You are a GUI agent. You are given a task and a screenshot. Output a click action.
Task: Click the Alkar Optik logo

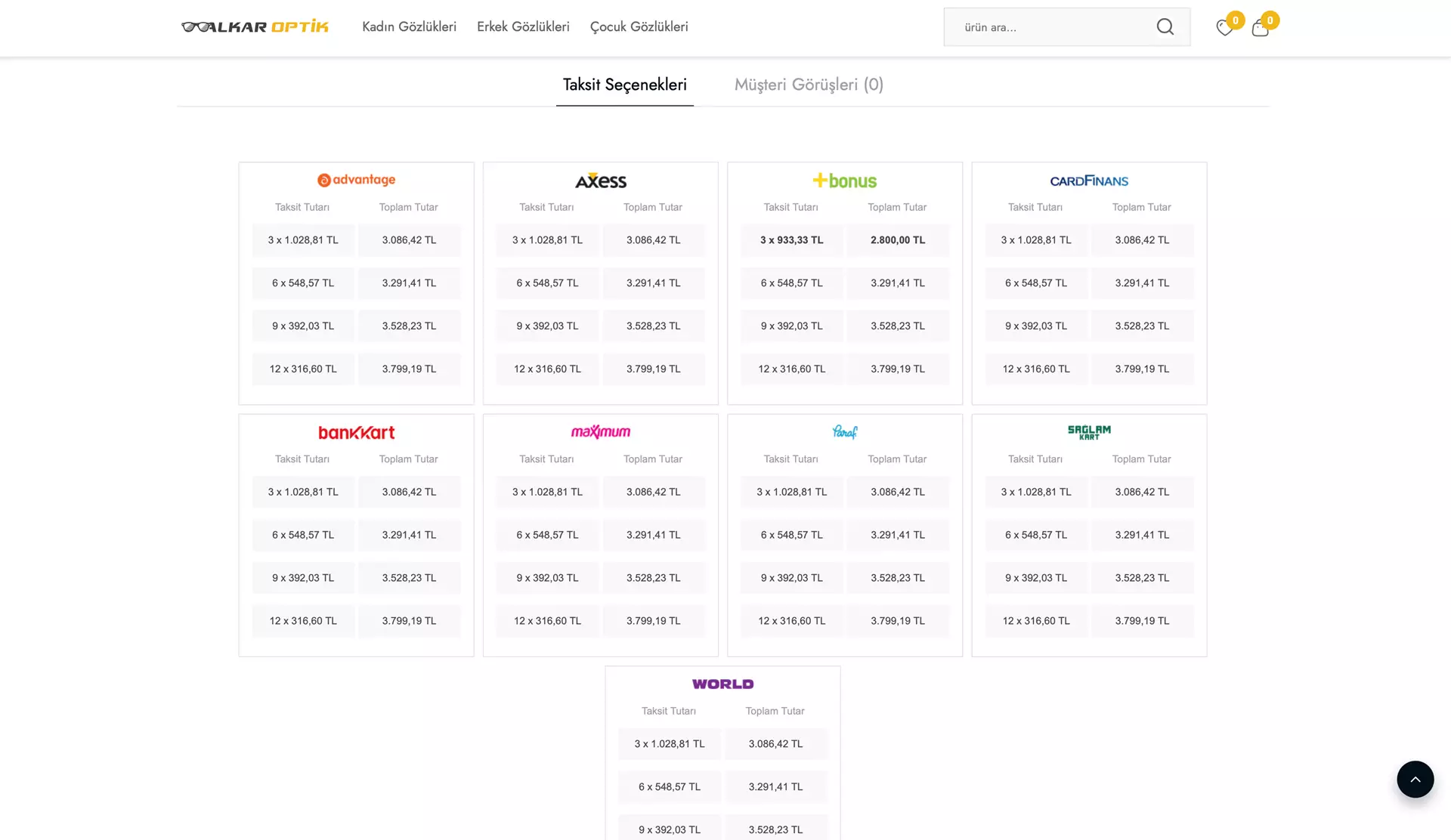pyautogui.click(x=255, y=26)
